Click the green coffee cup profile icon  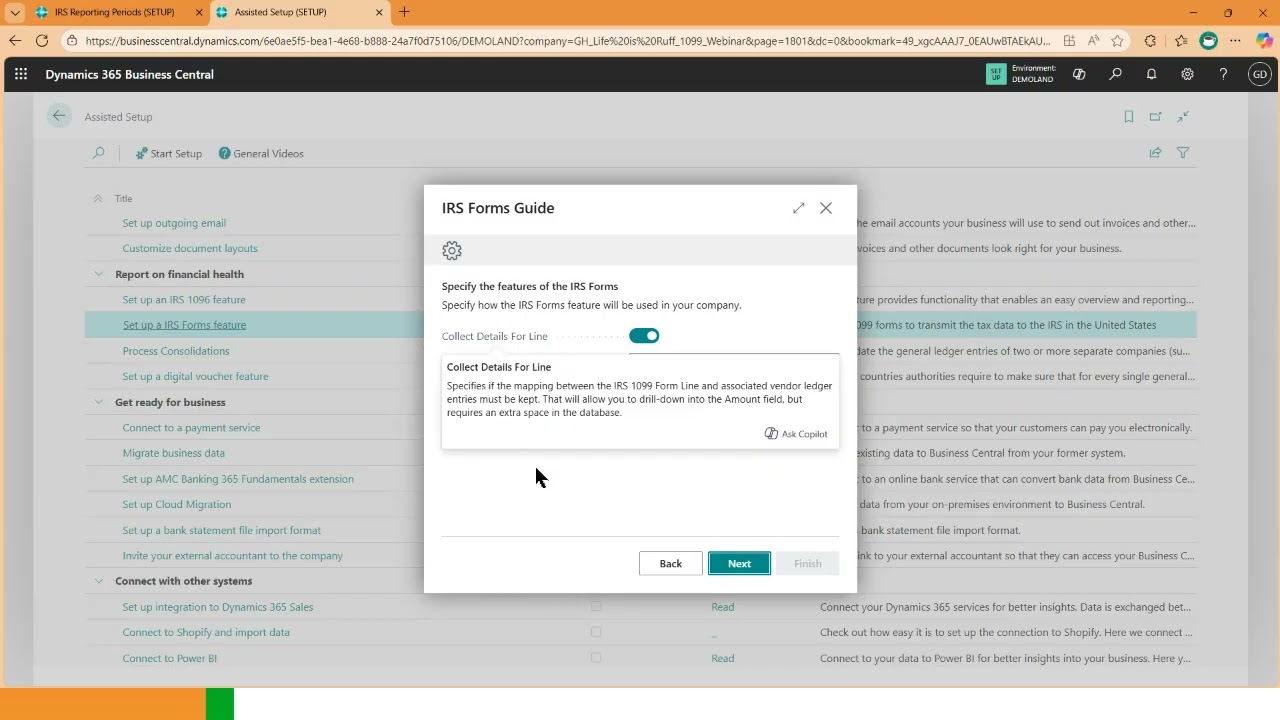(x=1209, y=41)
